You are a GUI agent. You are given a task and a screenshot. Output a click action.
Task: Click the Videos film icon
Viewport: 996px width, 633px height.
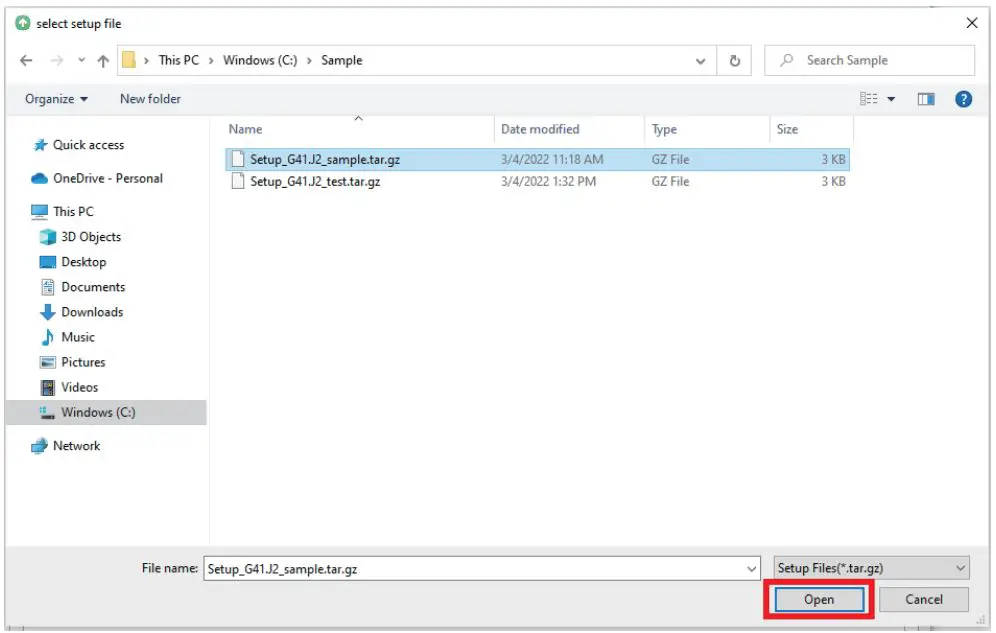48,387
